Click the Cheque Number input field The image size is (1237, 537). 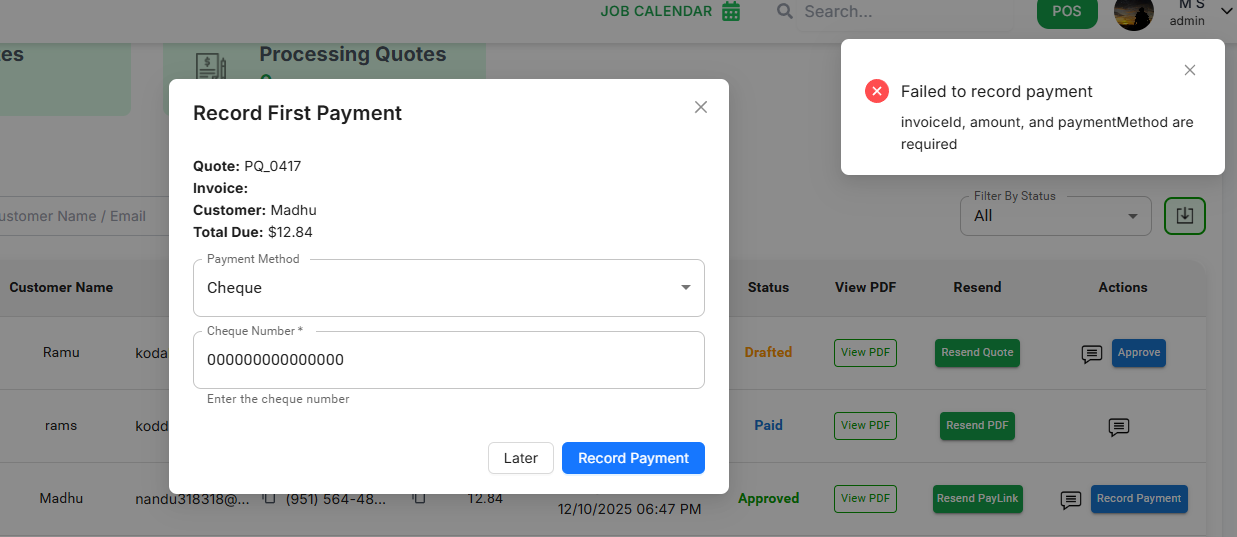448,360
